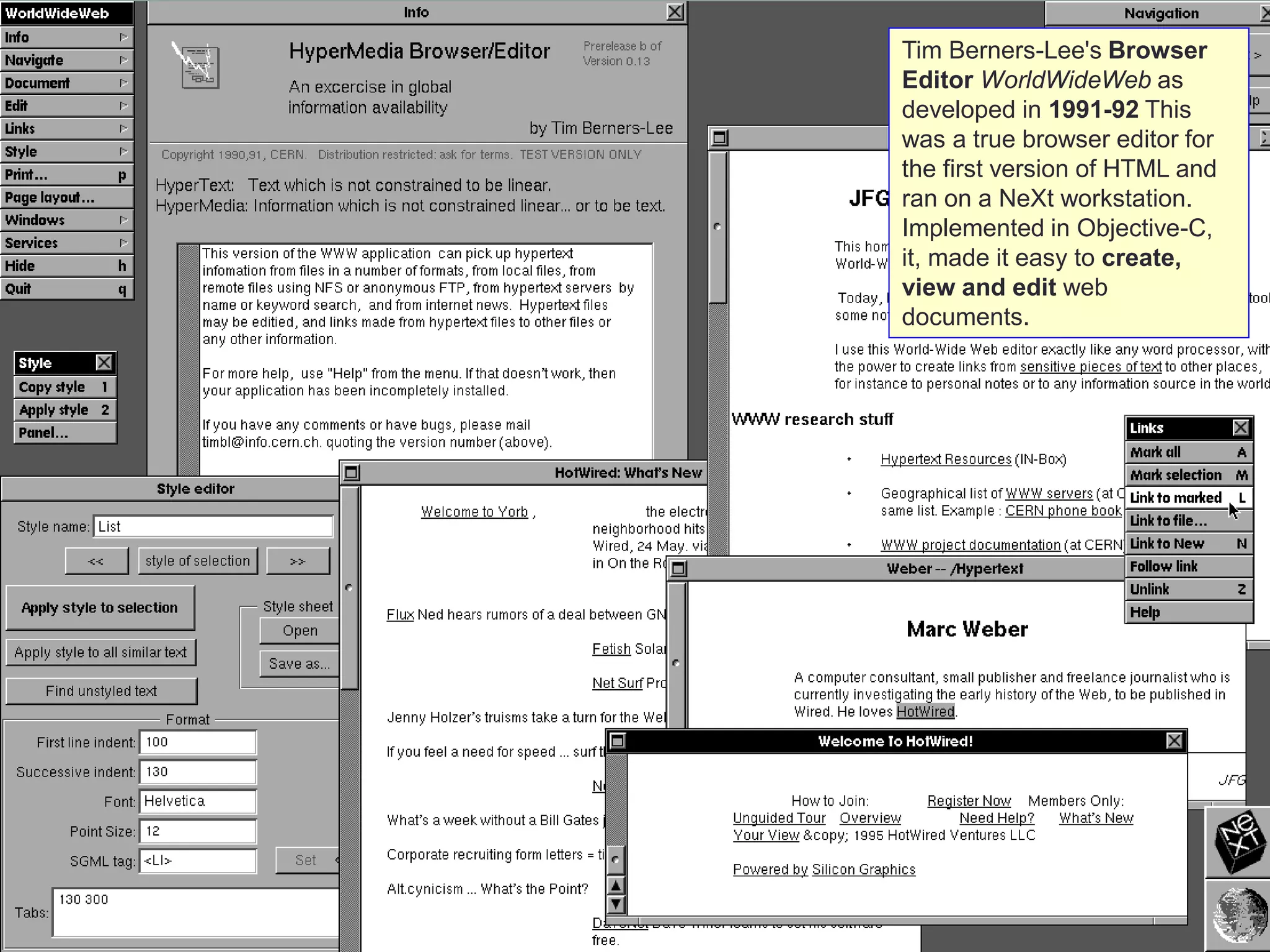Expand the Links submenu in main menu
1270x952 pixels.
[66, 129]
